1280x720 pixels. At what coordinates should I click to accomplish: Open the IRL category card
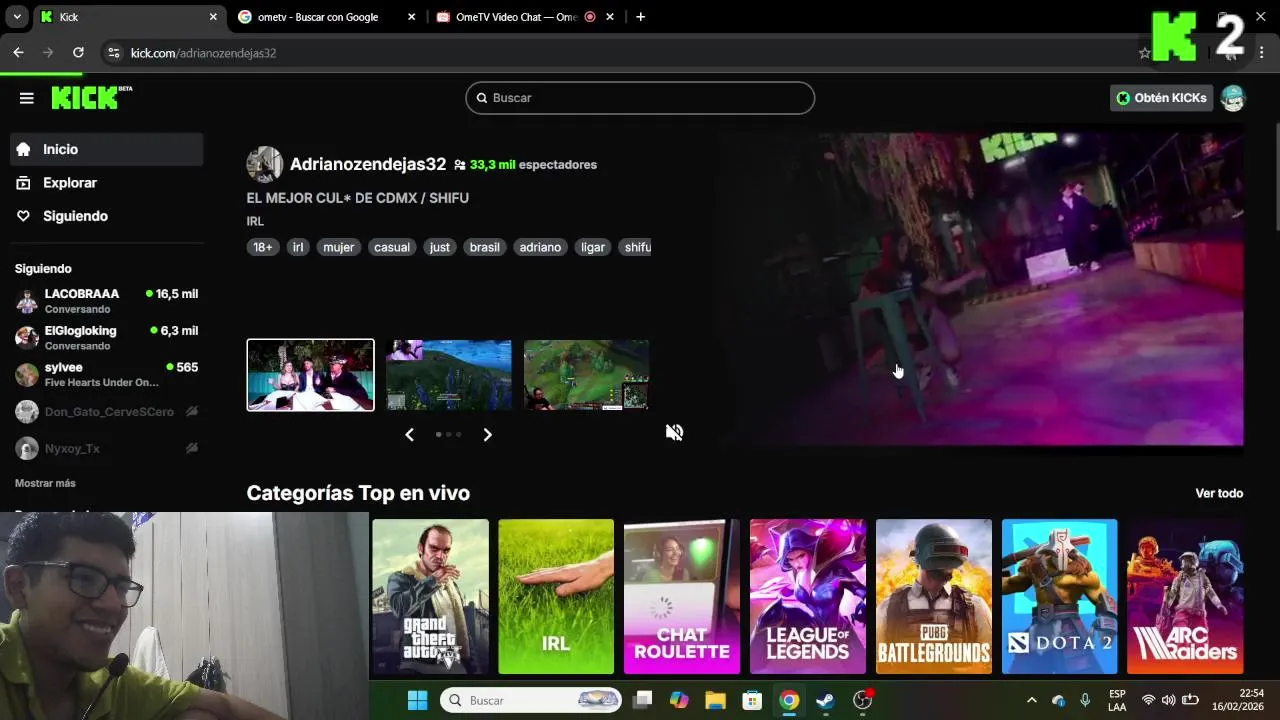coord(556,596)
